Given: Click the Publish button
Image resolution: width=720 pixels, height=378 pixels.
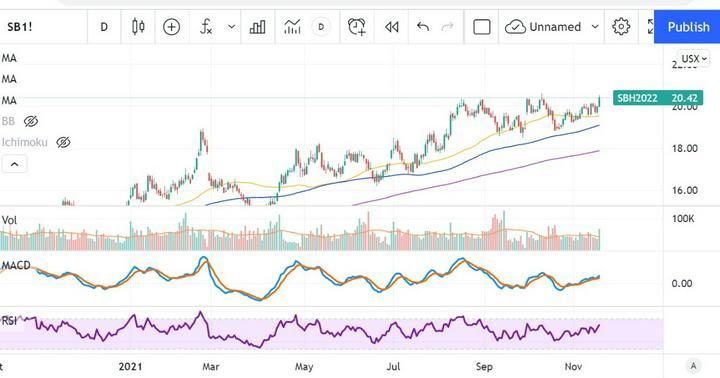Looking at the screenshot, I should [687, 27].
